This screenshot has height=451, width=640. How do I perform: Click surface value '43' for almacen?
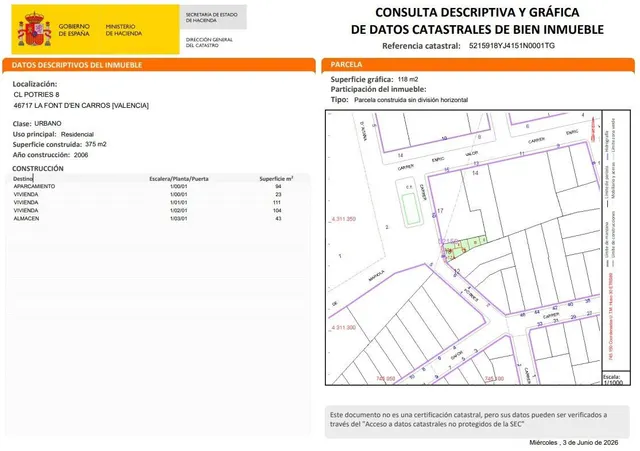click(278, 219)
